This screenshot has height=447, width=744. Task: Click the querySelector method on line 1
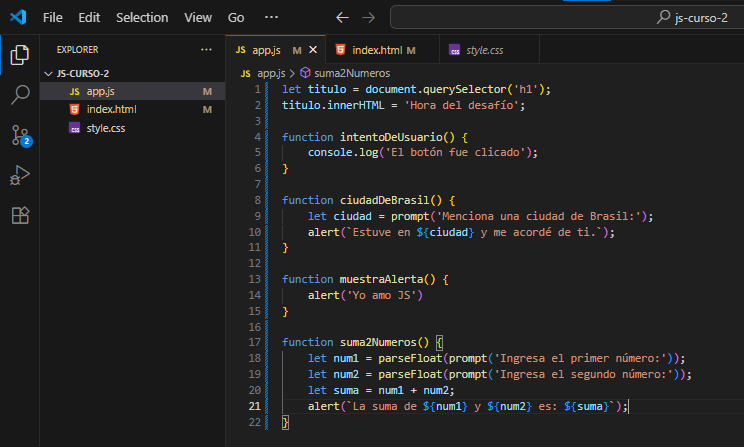[465, 89]
